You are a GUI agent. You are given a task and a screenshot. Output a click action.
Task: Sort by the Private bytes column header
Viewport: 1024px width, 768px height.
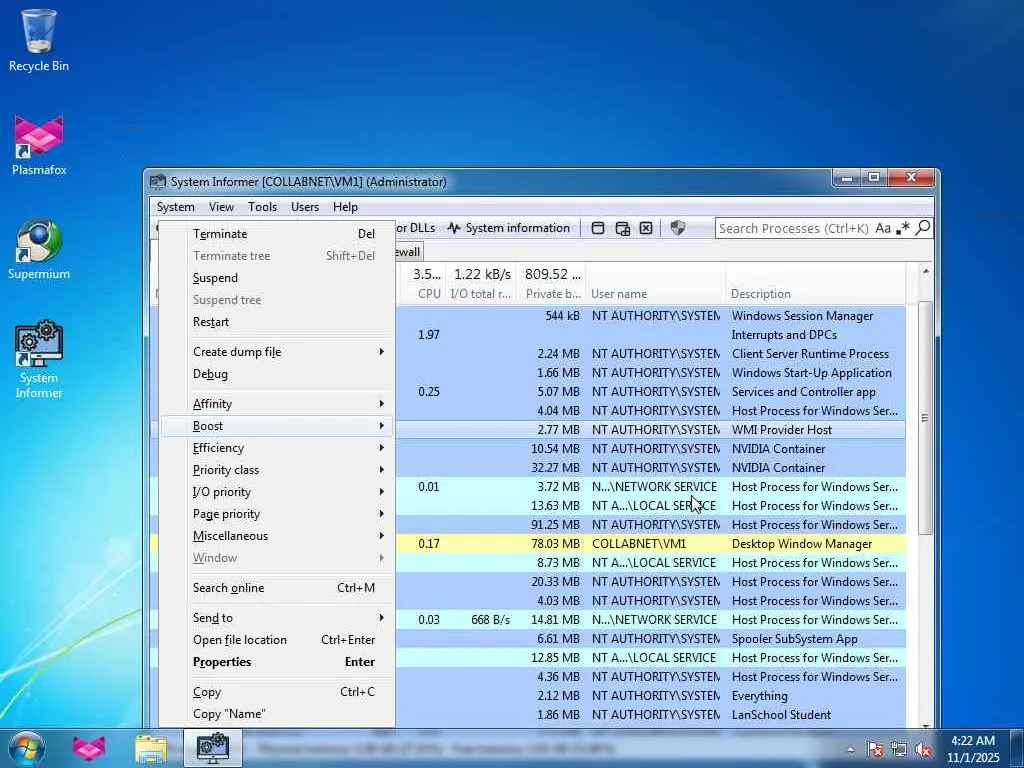click(552, 284)
